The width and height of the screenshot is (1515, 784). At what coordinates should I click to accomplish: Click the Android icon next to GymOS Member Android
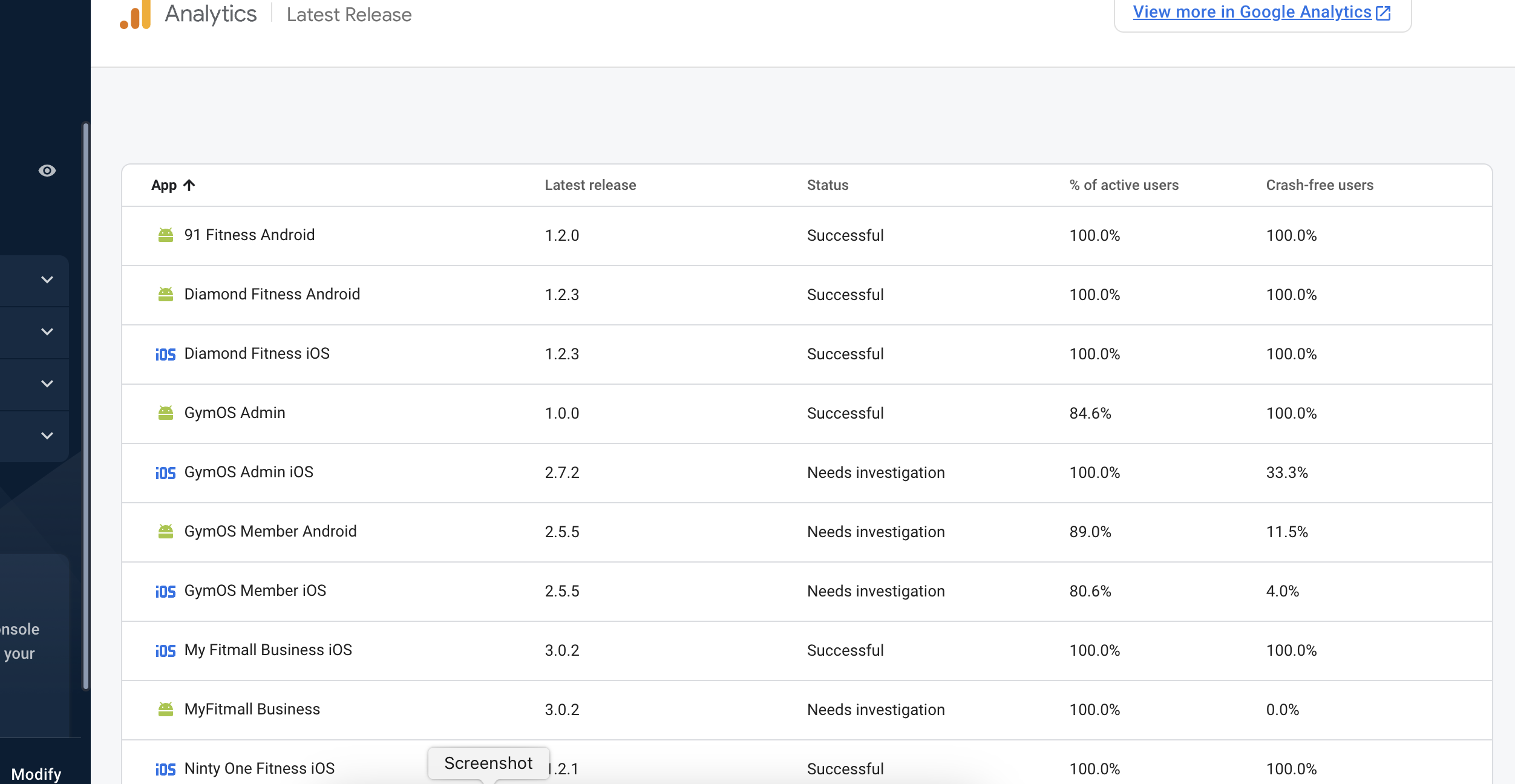coord(166,532)
